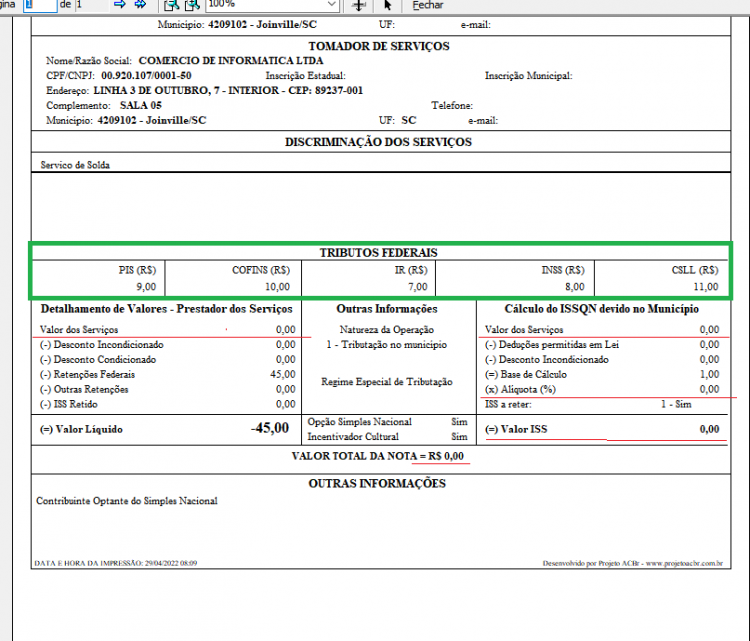The height and width of the screenshot is (641, 750).
Task: Click the current page number field
Action: click(41, 5)
